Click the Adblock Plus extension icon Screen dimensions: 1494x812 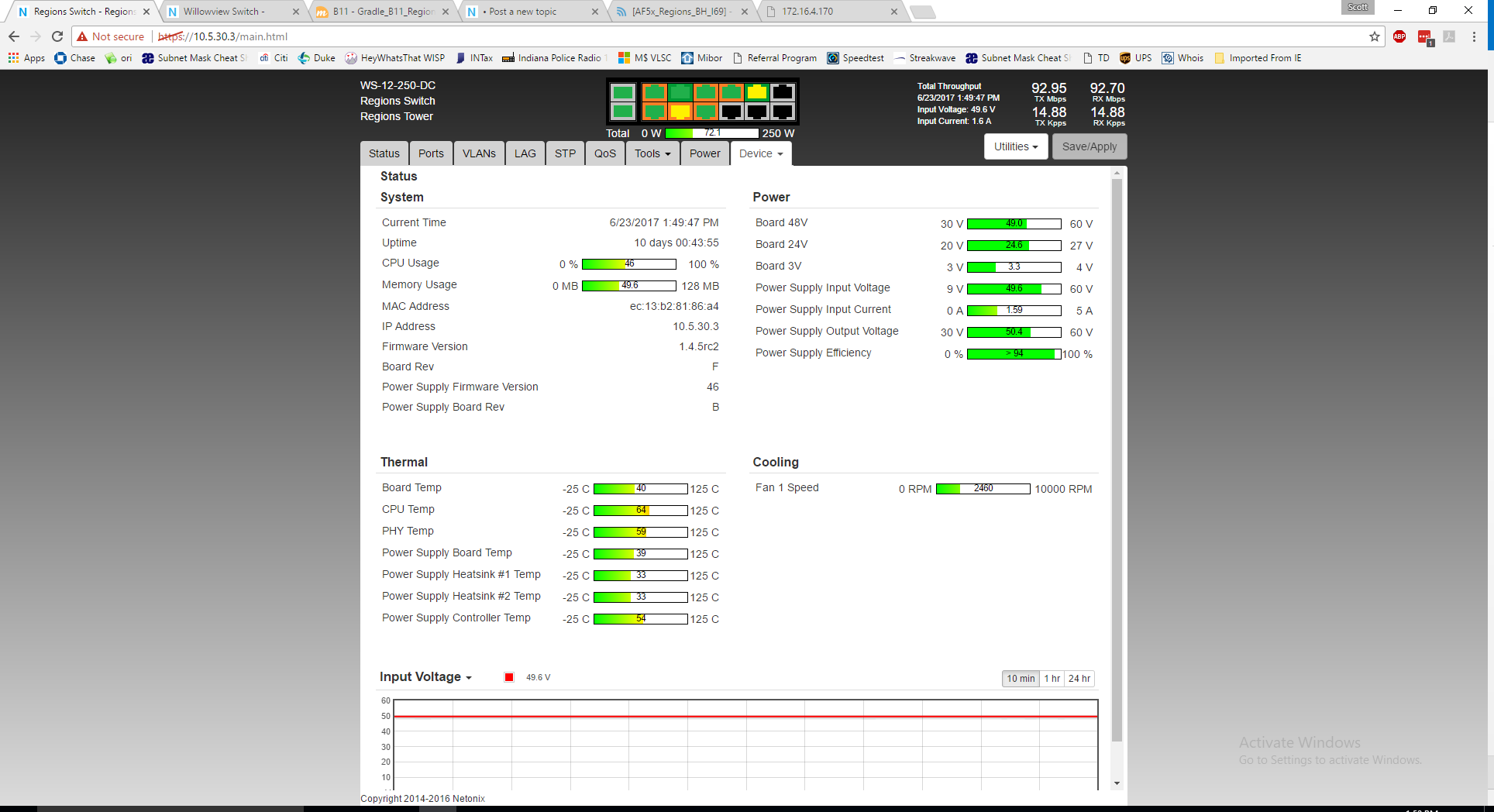point(1399,36)
